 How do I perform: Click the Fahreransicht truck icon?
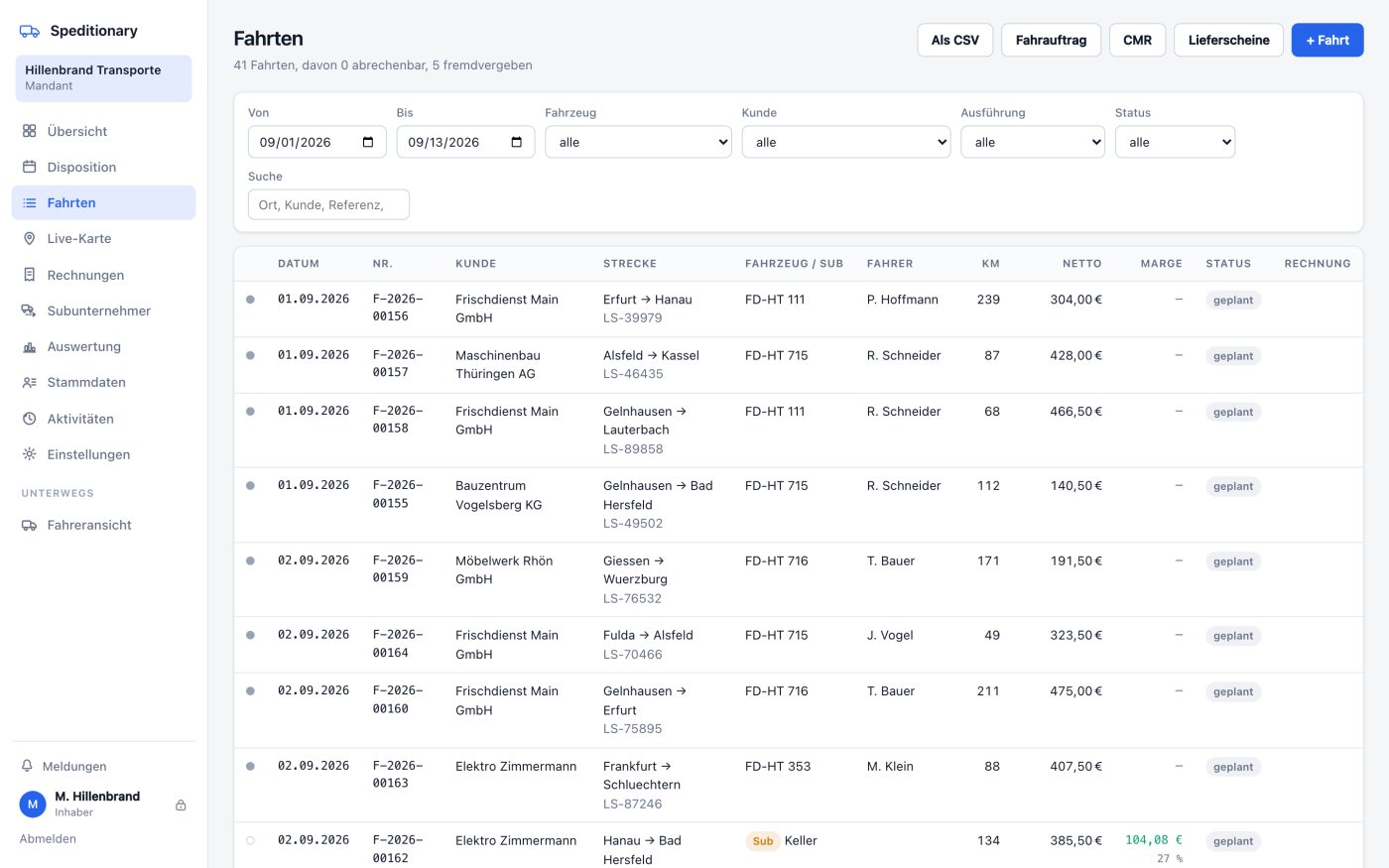pyautogui.click(x=30, y=525)
